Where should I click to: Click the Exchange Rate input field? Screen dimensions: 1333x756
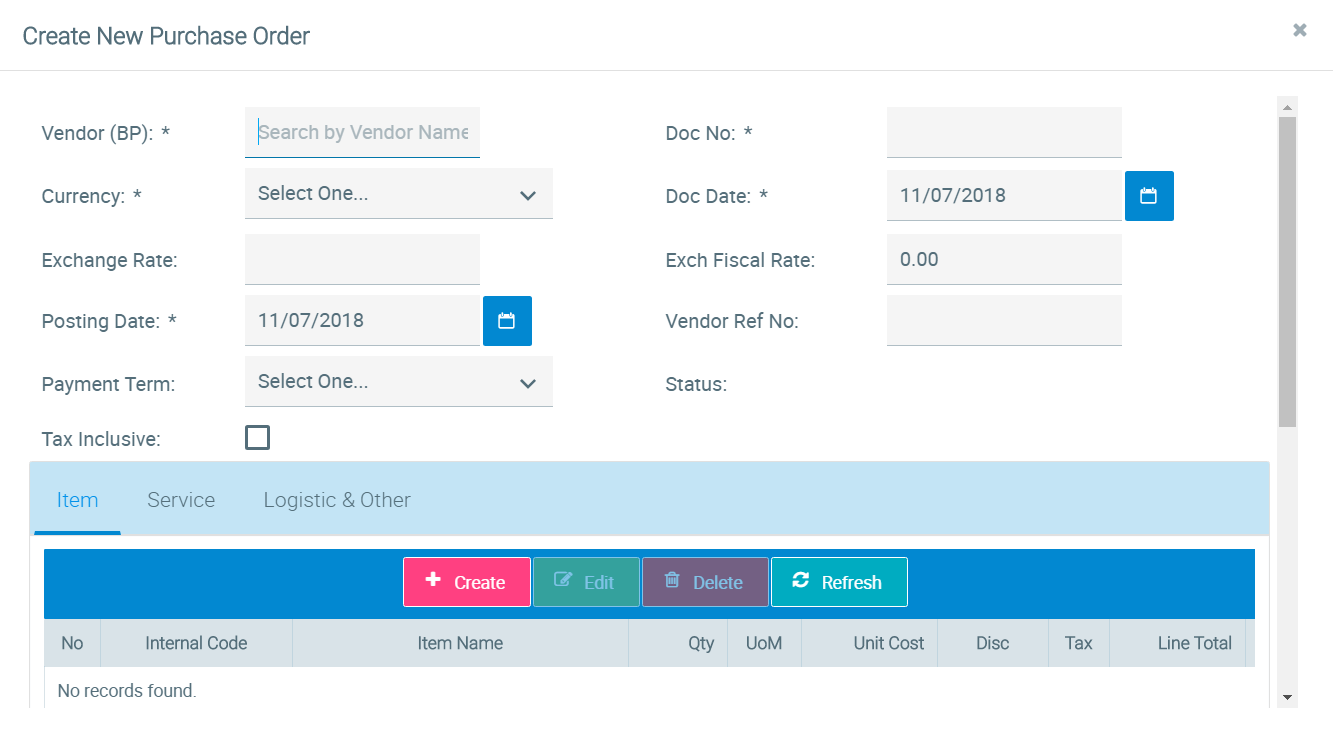click(362, 259)
